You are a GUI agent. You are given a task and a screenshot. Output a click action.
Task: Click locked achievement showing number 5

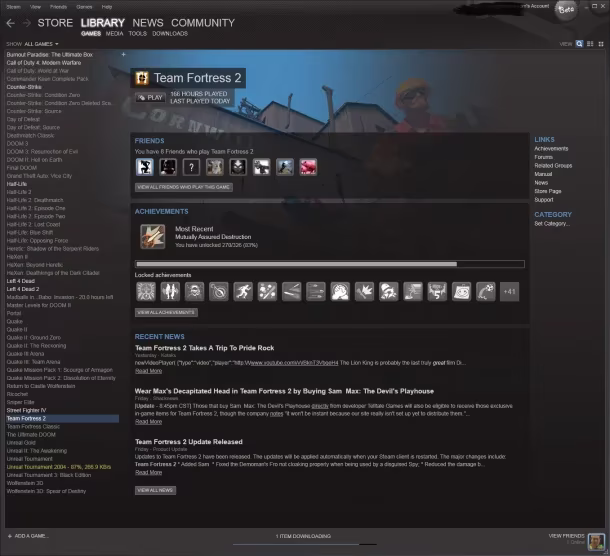(x=437, y=292)
